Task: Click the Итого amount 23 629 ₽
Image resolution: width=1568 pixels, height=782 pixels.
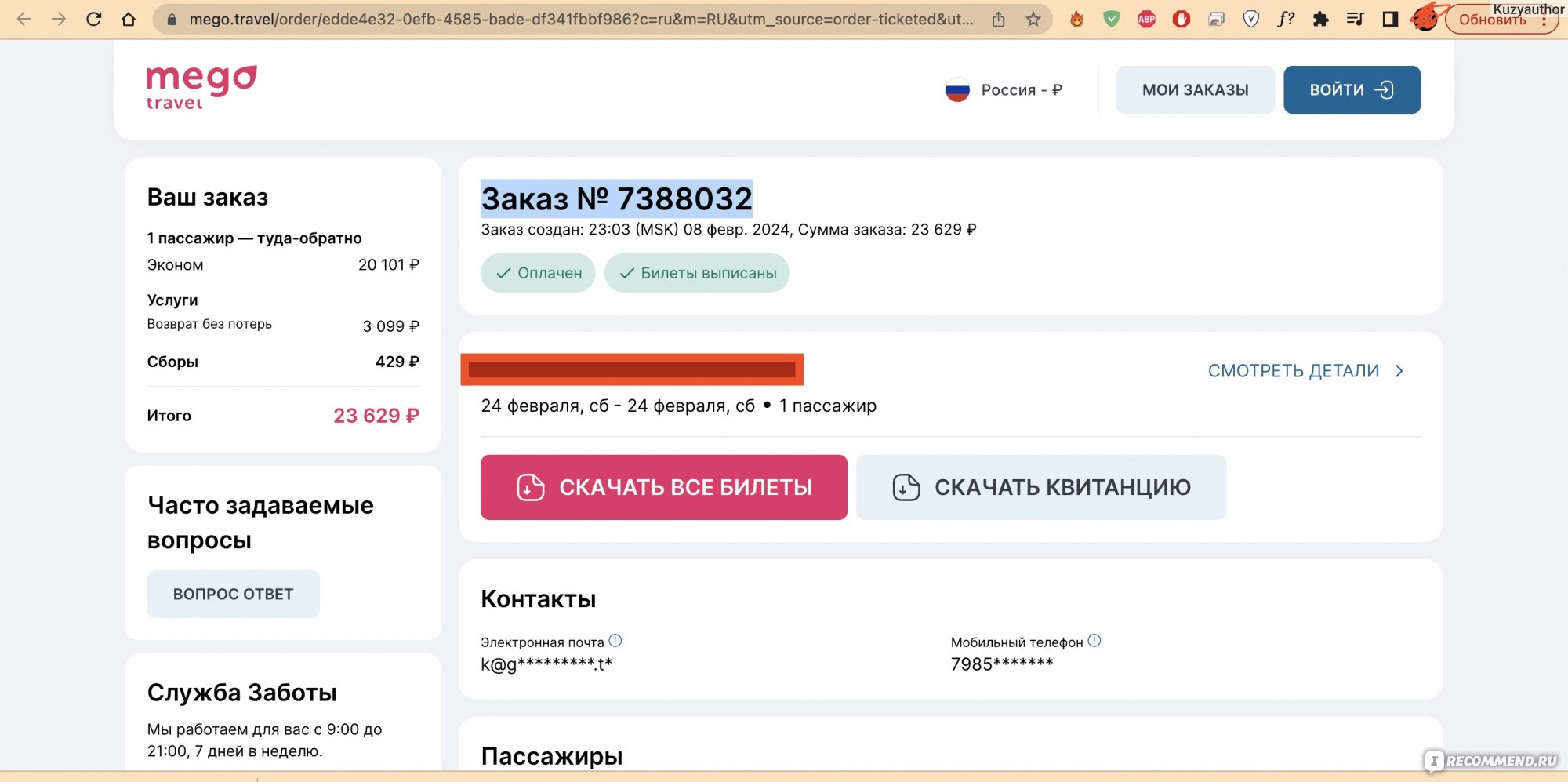Action: click(x=376, y=416)
